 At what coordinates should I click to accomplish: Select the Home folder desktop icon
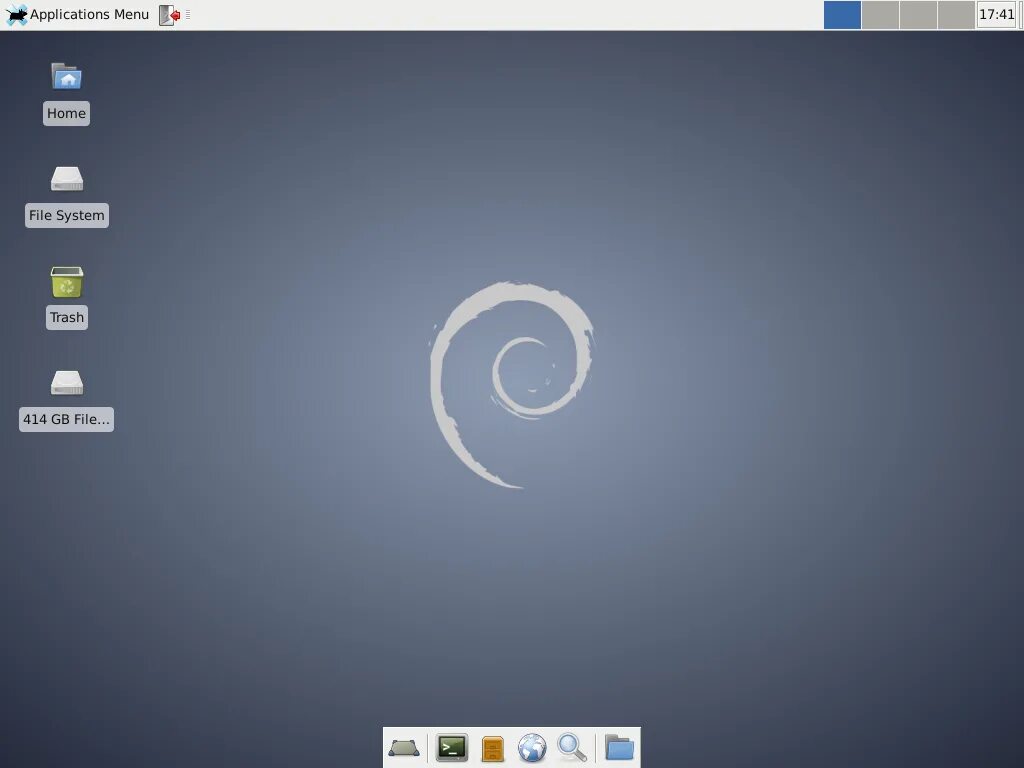point(67,76)
